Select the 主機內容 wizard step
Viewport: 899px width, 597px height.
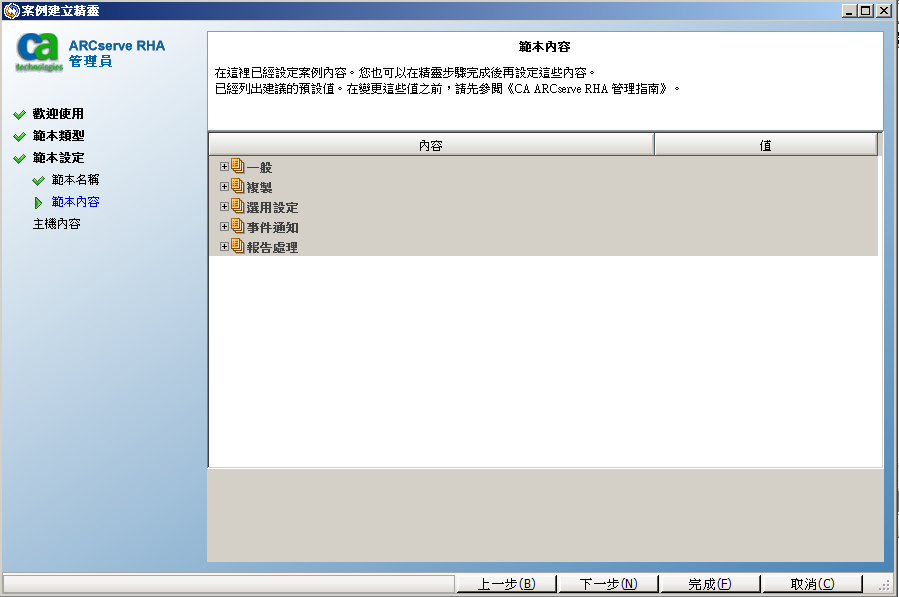(x=56, y=224)
